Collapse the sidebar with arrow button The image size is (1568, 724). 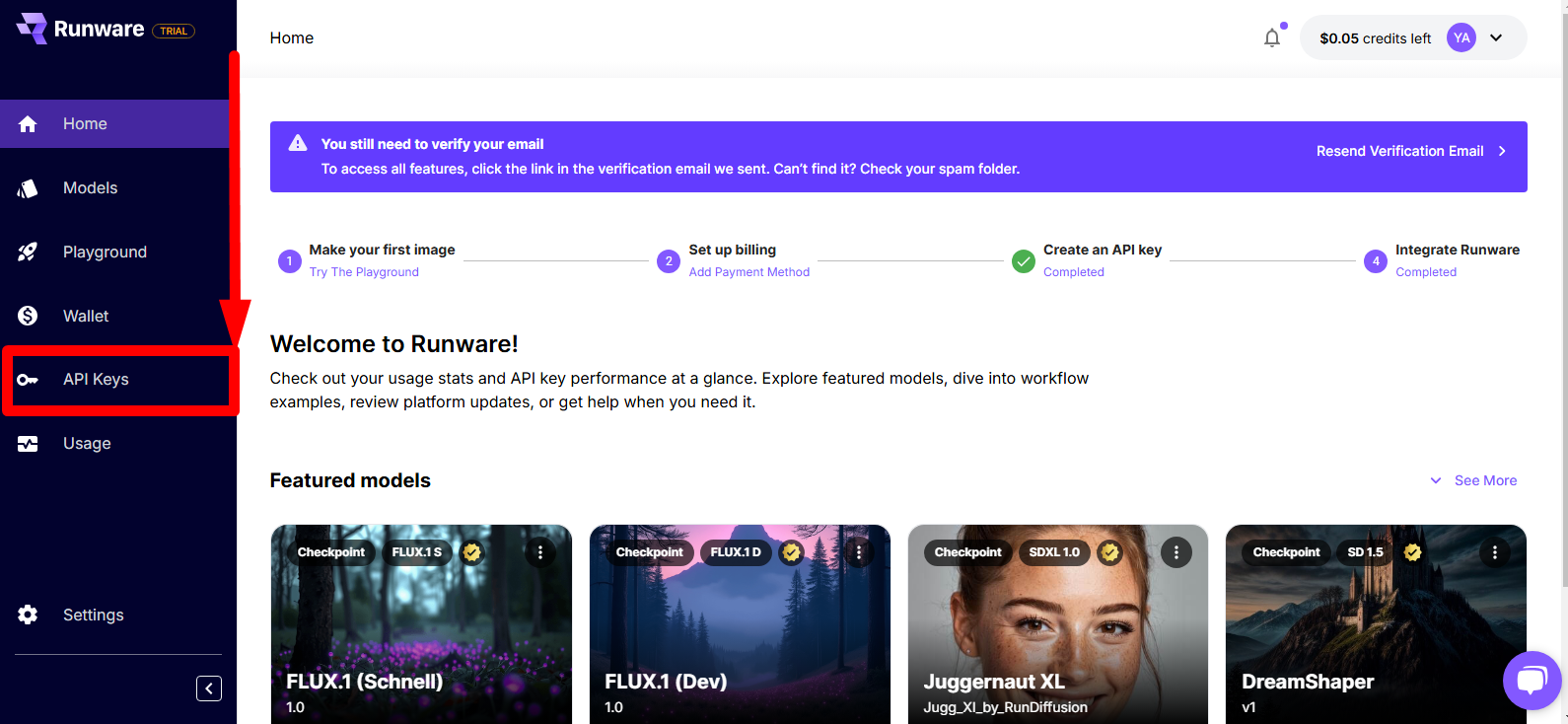[209, 688]
